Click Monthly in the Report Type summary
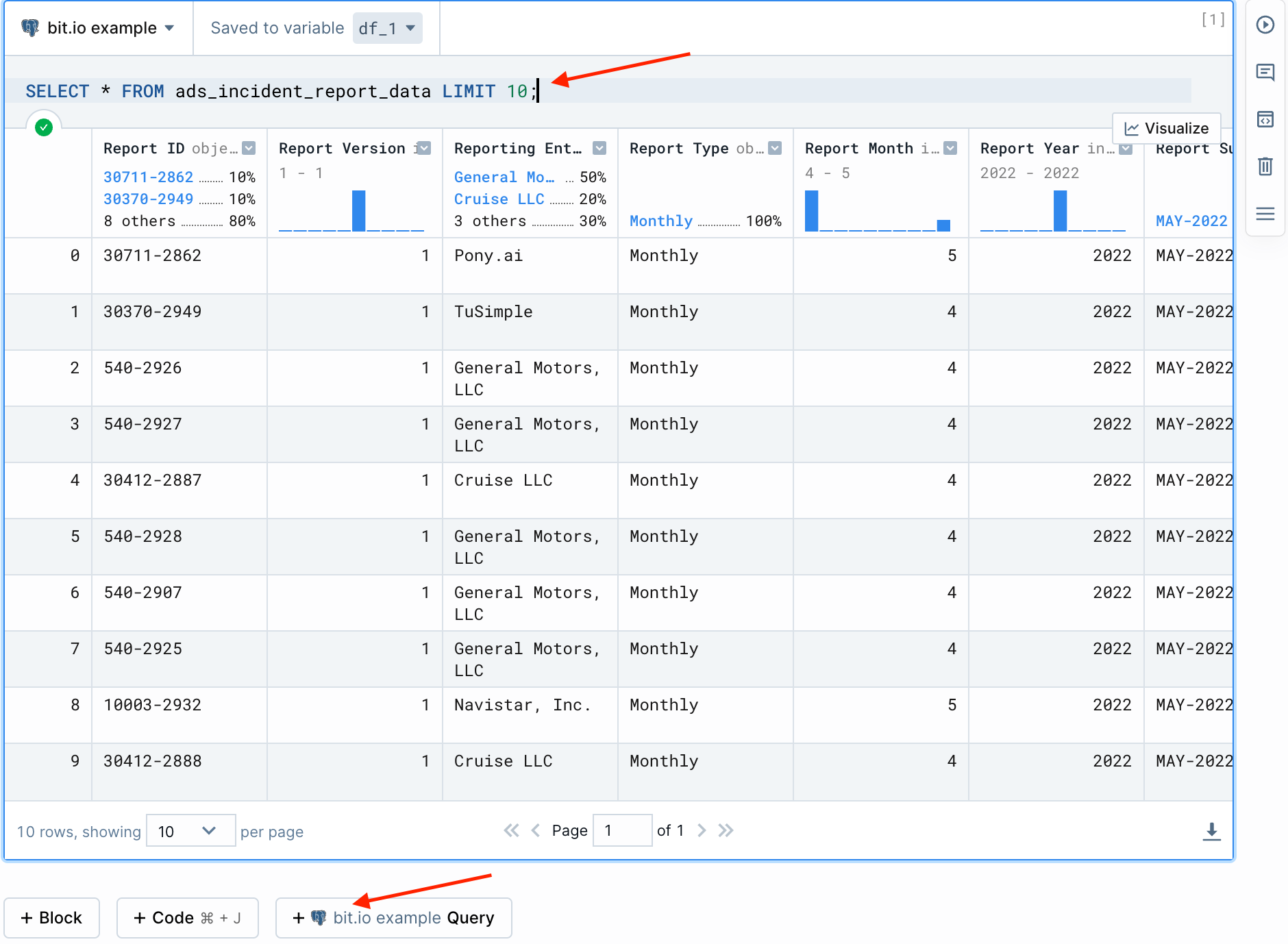This screenshot has height=944, width=1288. (661, 221)
